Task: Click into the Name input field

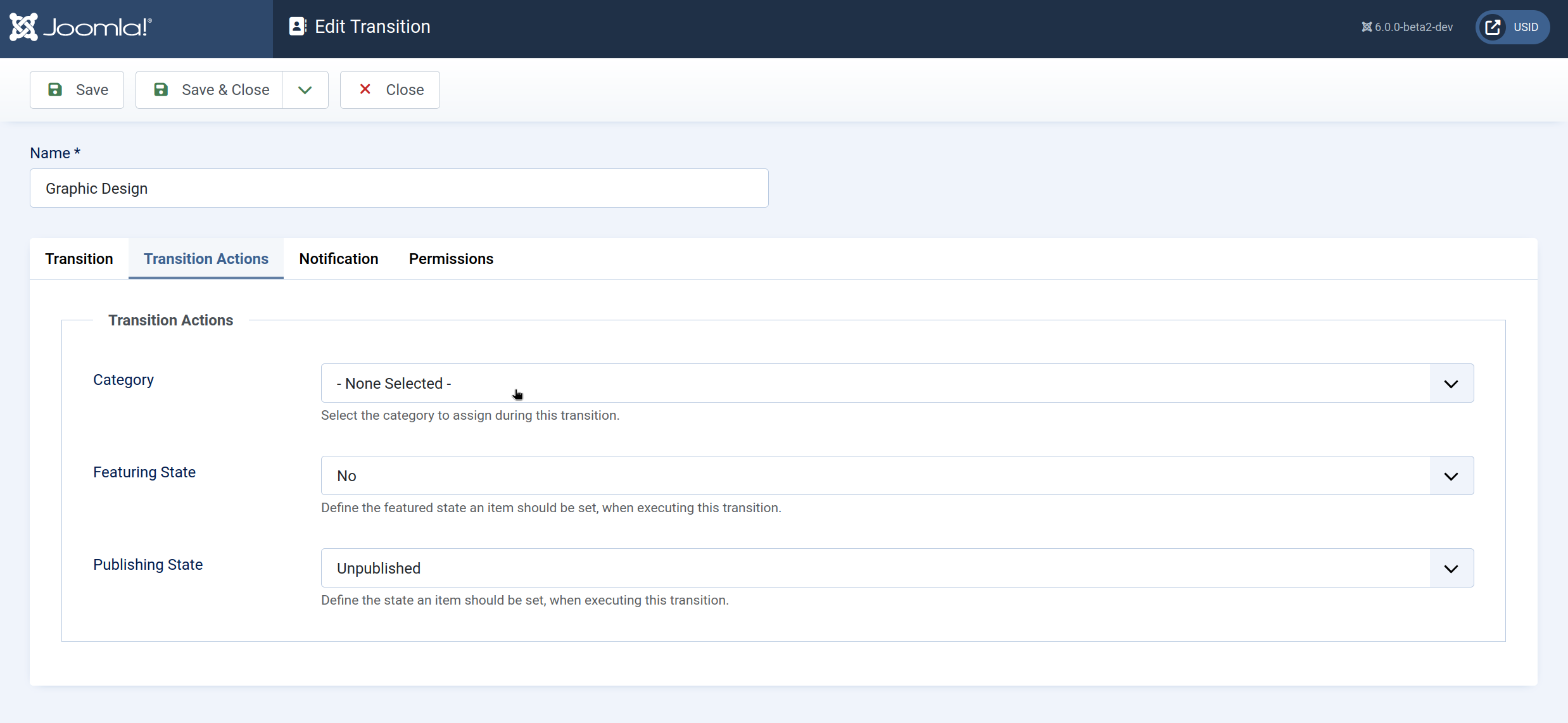Action: [399, 189]
